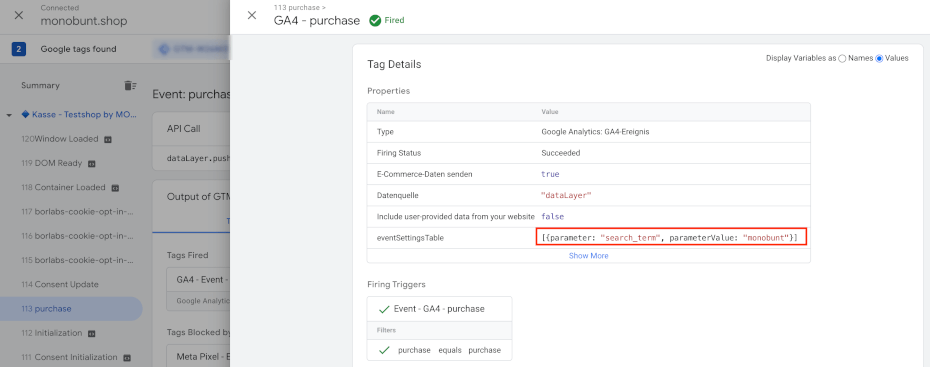
Task: Click the icon beside DOM Ready
Action: pyautogui.click(x=91, y=164)
